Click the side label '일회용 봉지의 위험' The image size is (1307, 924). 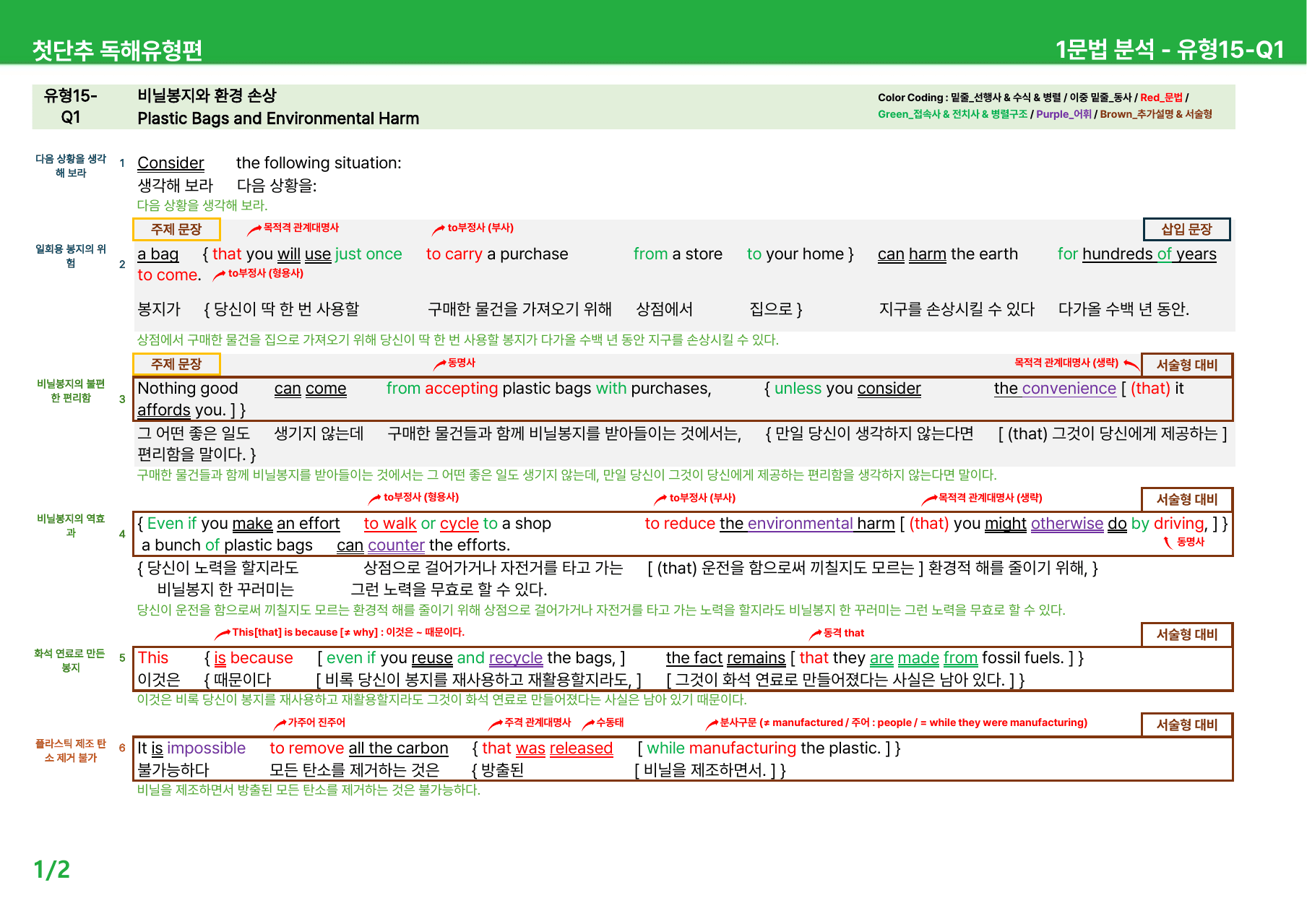pos(71,256)
